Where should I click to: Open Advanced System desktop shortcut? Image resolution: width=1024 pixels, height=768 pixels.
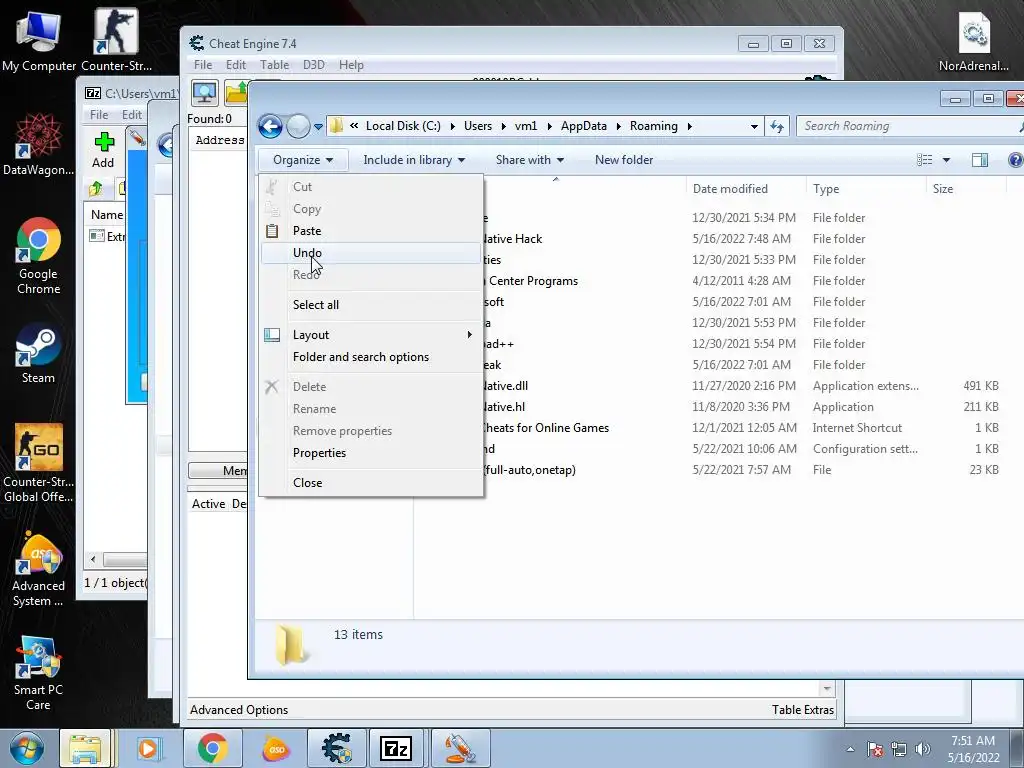(x=39, y=569)
